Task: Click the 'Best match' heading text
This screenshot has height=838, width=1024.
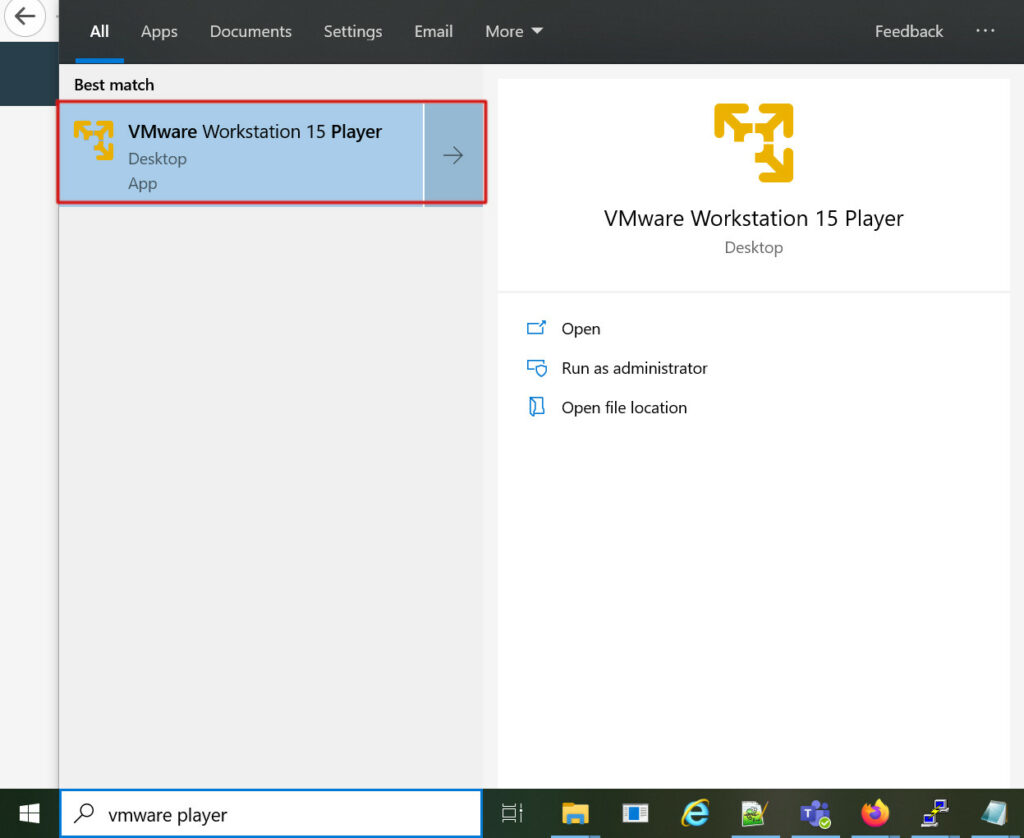Action: [114, 85]
